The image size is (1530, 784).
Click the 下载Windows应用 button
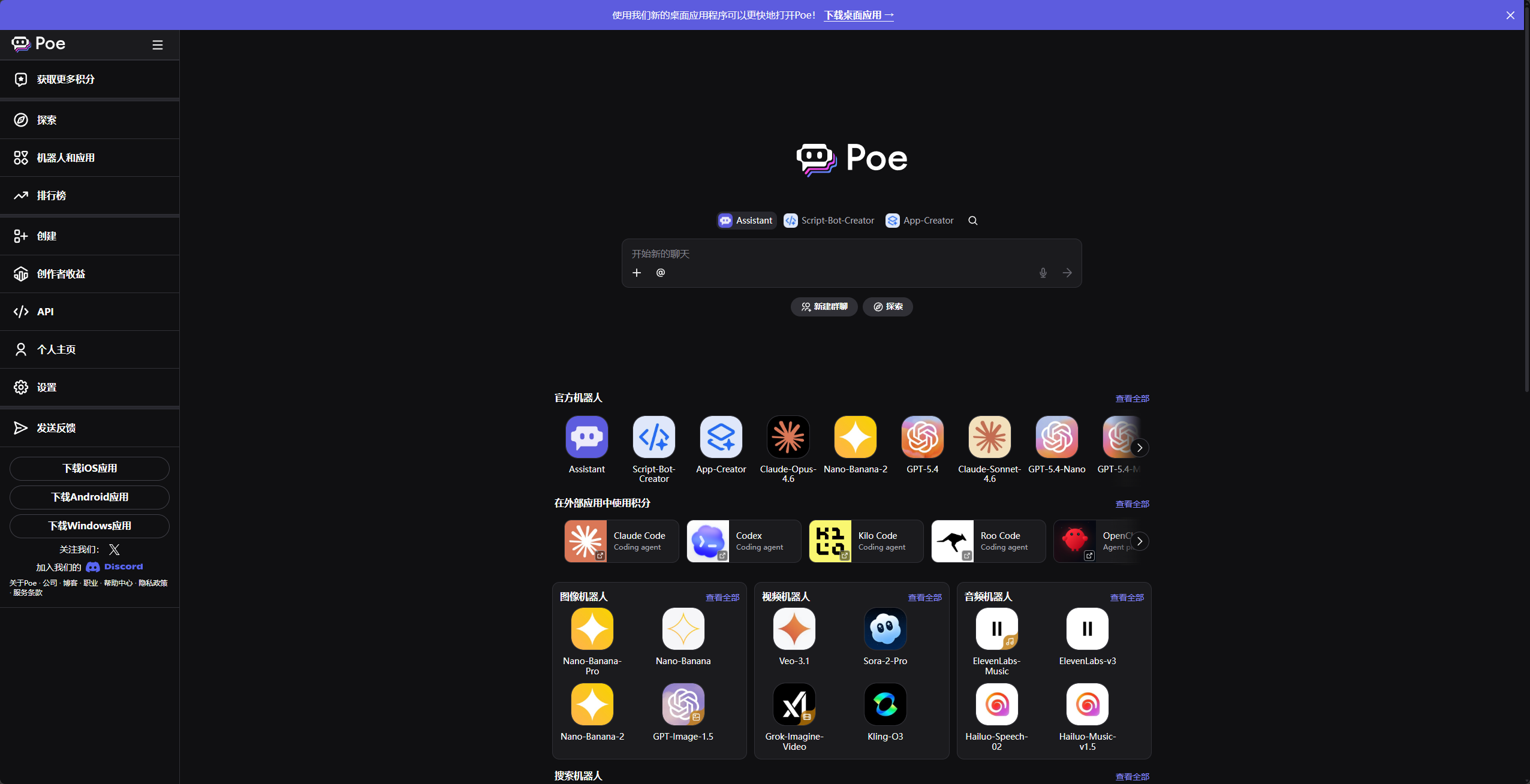[89, 526]
